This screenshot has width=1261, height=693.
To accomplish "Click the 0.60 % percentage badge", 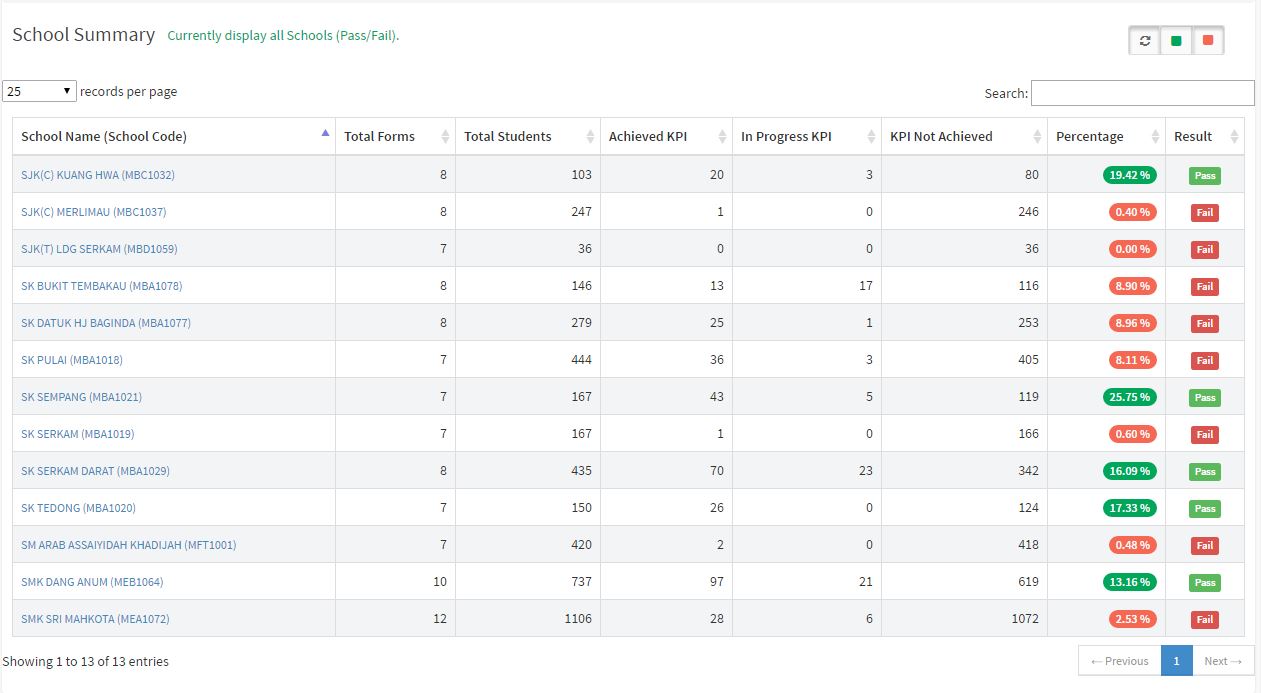I will pos(1132,434).
